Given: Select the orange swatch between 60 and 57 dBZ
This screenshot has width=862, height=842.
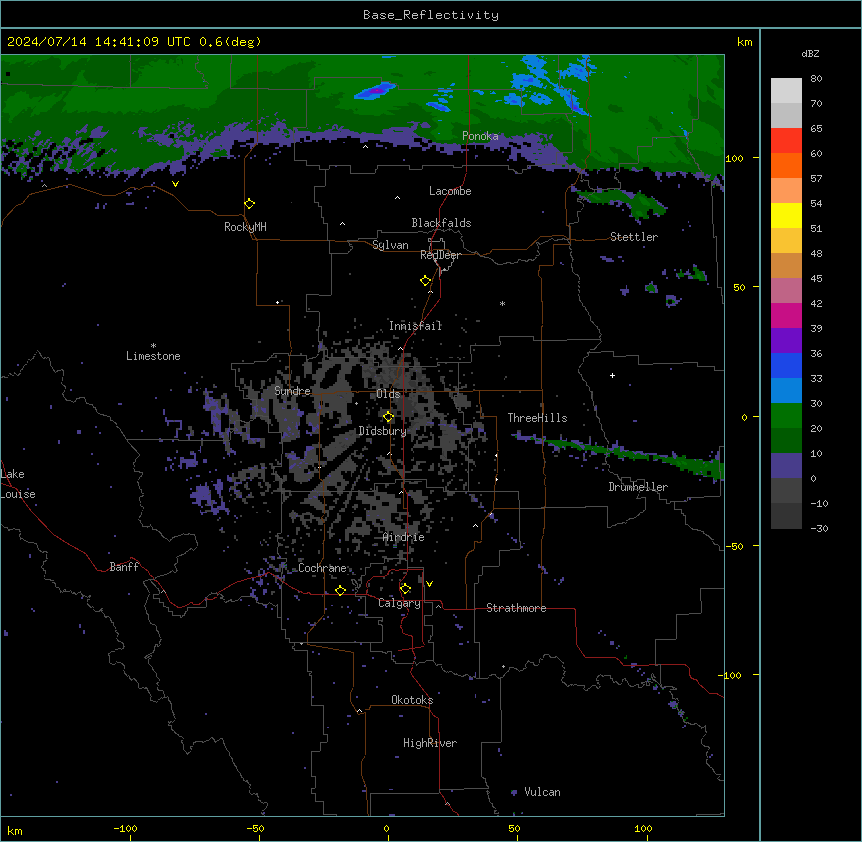Looking at the screenshot, I should 786,166.
